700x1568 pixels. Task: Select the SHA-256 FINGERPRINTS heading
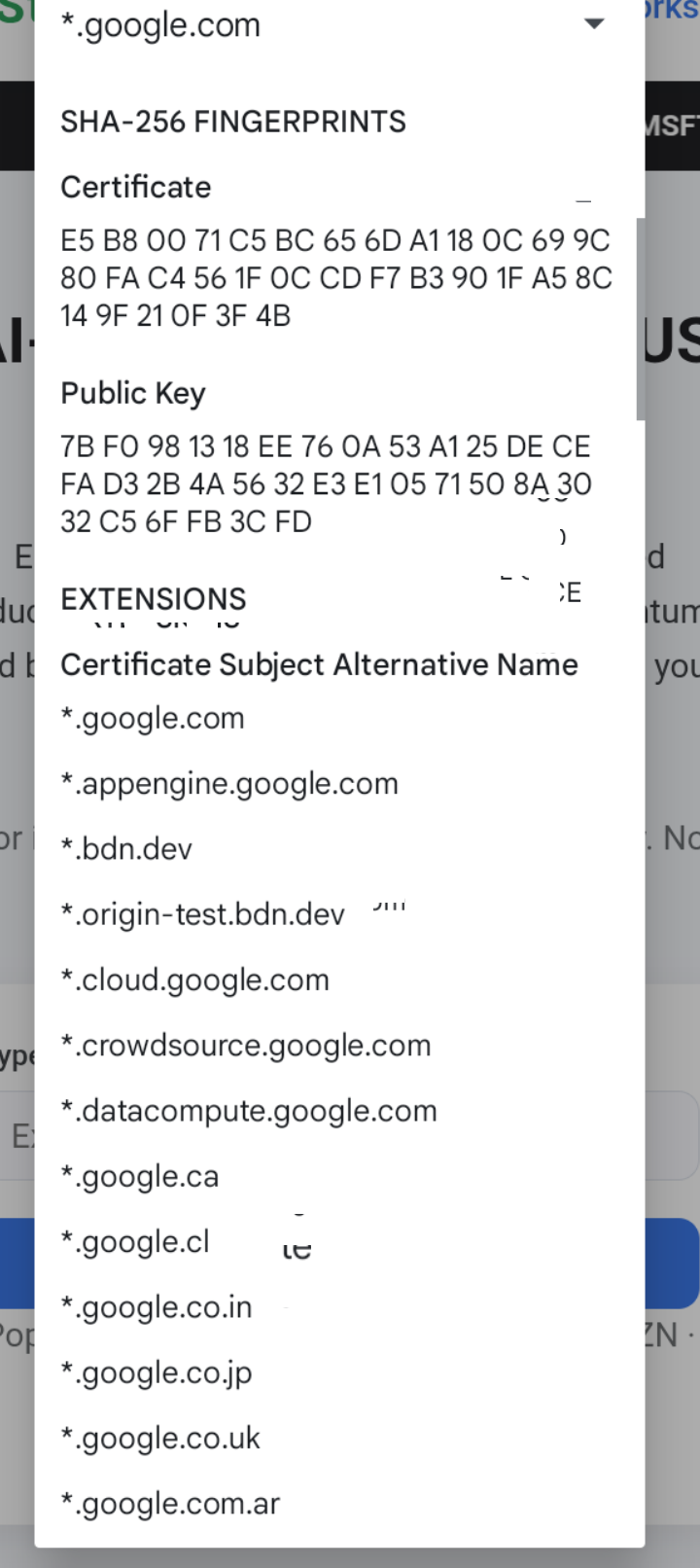233,122
